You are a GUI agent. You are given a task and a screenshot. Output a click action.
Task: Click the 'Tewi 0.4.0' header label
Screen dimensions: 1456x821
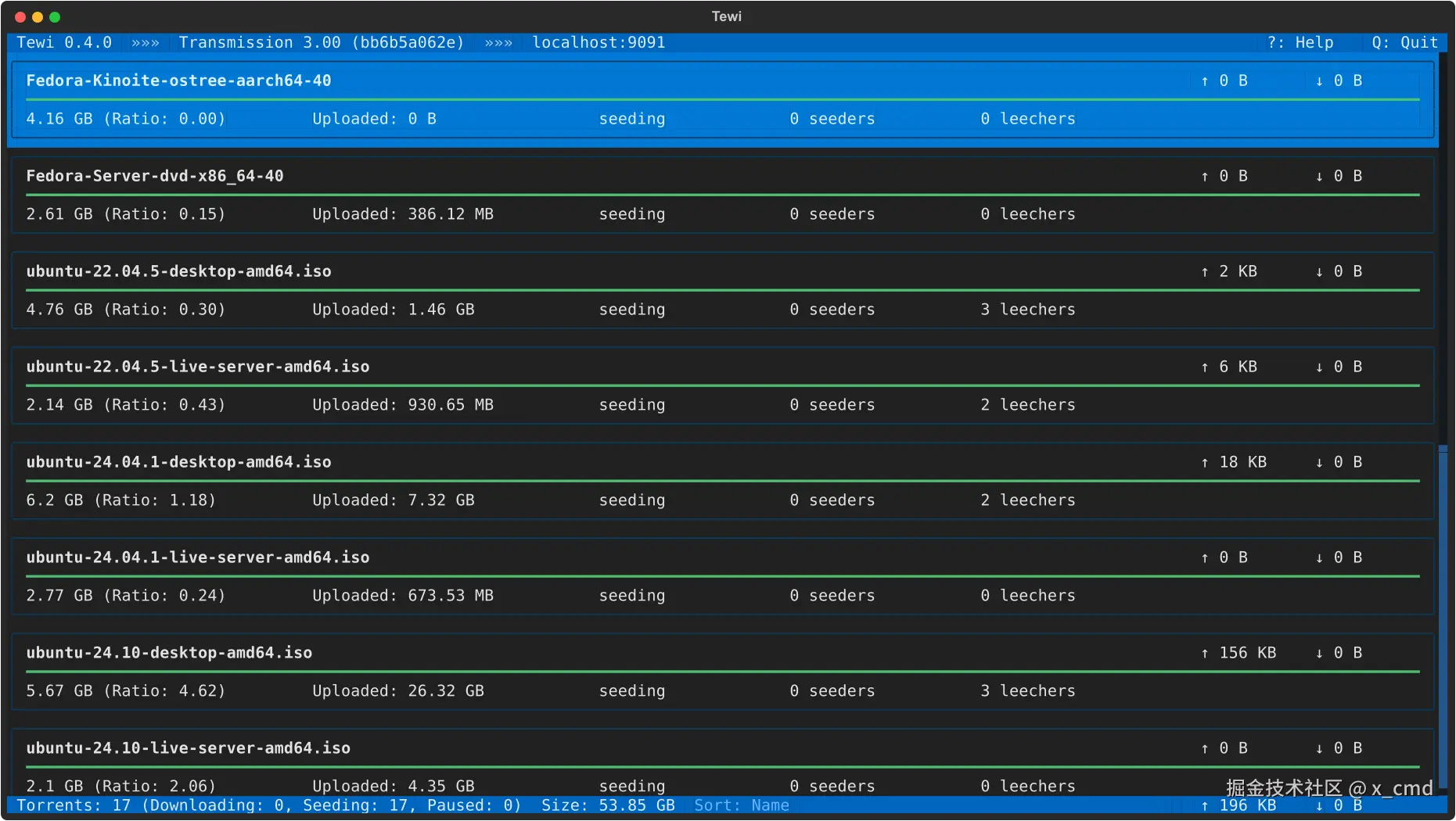[x=64, y=42]
